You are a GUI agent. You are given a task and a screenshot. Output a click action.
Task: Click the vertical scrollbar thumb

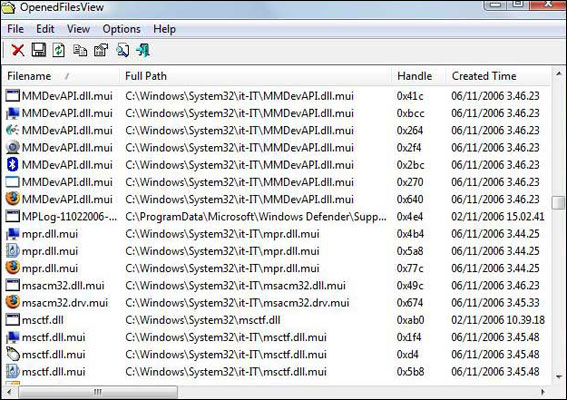558,203
